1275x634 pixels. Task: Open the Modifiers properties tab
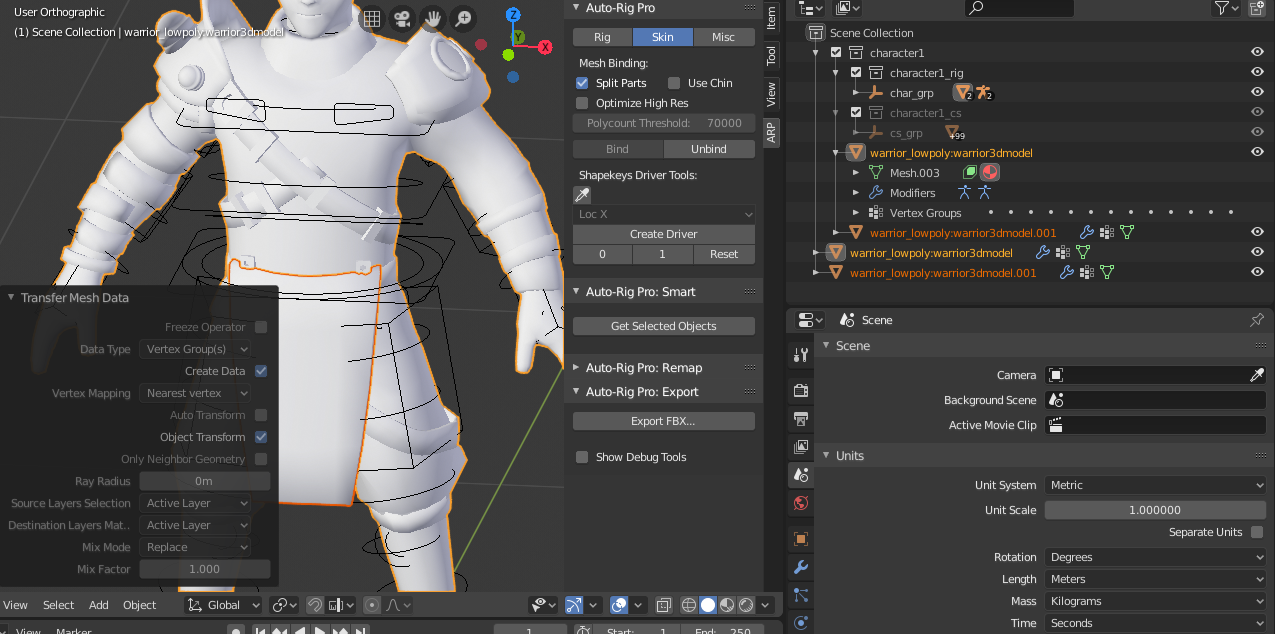800,567
